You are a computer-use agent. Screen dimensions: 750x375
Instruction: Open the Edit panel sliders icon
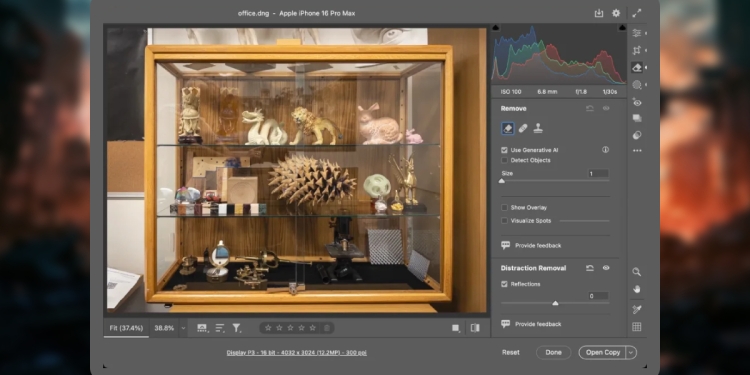pos(637,33)
